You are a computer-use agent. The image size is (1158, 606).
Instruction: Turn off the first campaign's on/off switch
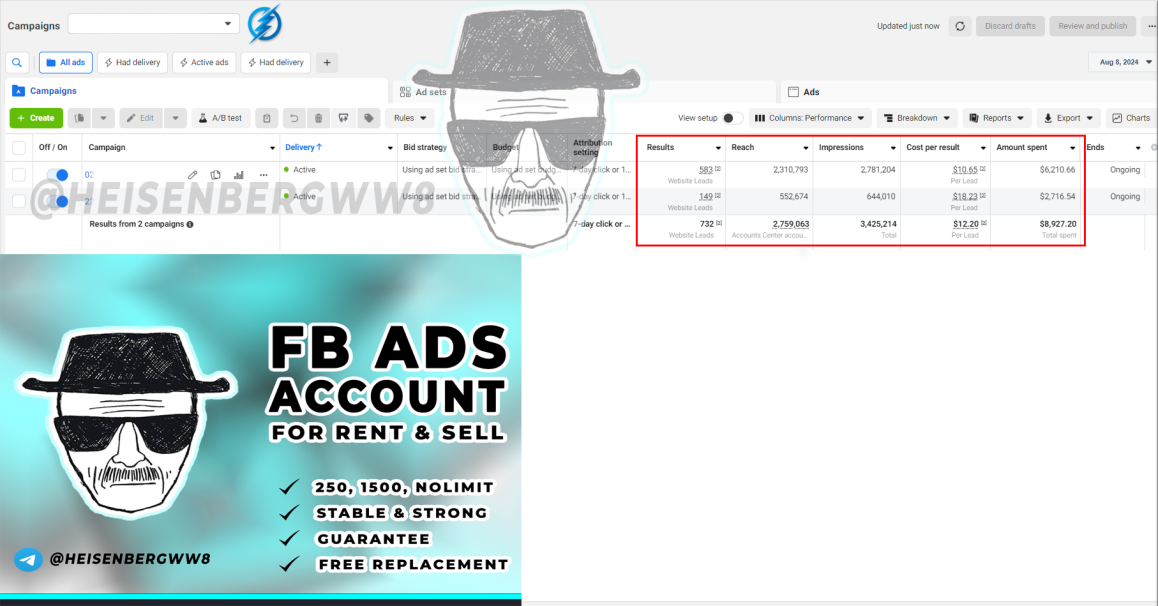[57, 175]
